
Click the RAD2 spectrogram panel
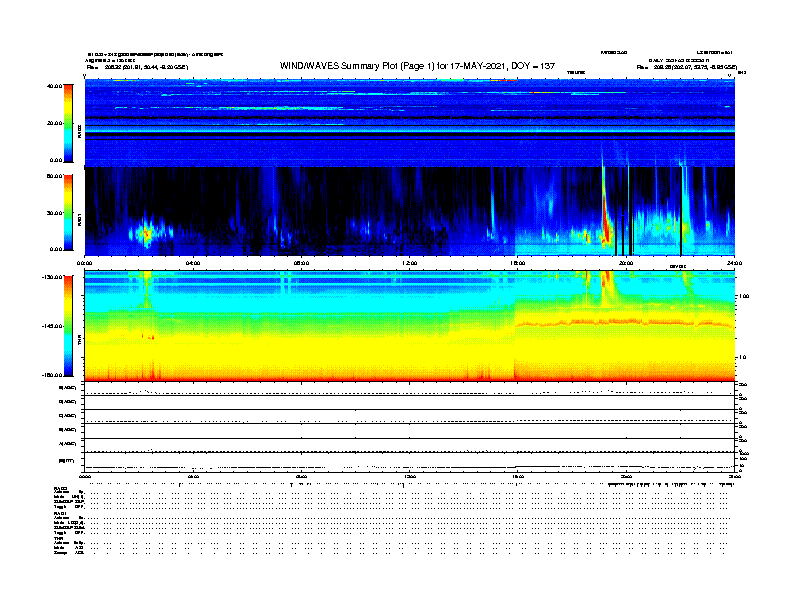tap(410, 123)
